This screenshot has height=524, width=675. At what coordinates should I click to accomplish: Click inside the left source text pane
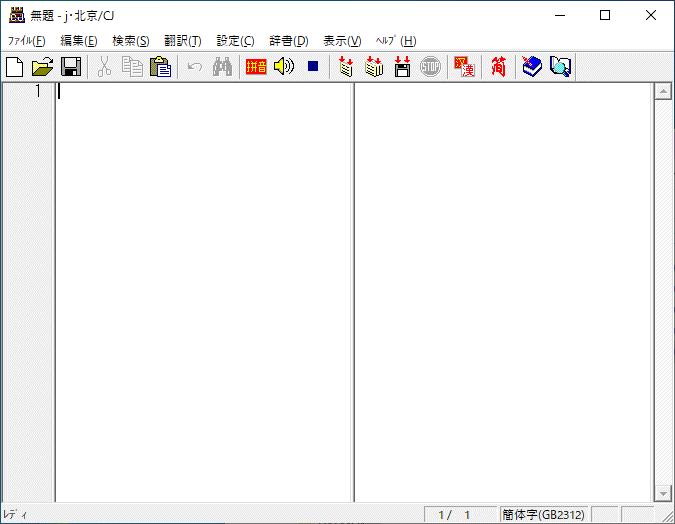click(x=204, y=292)
